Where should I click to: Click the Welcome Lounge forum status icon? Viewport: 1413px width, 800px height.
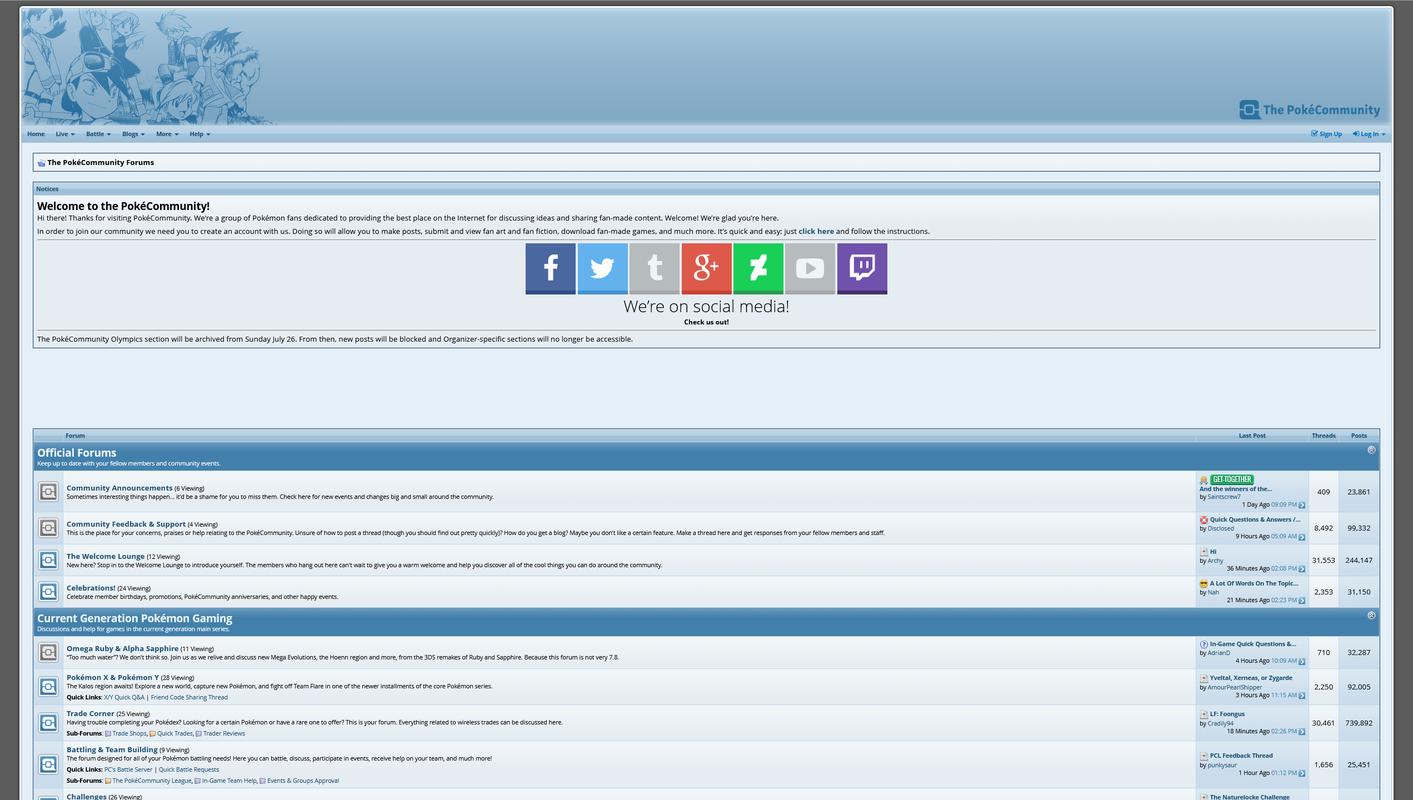(48, 560)
